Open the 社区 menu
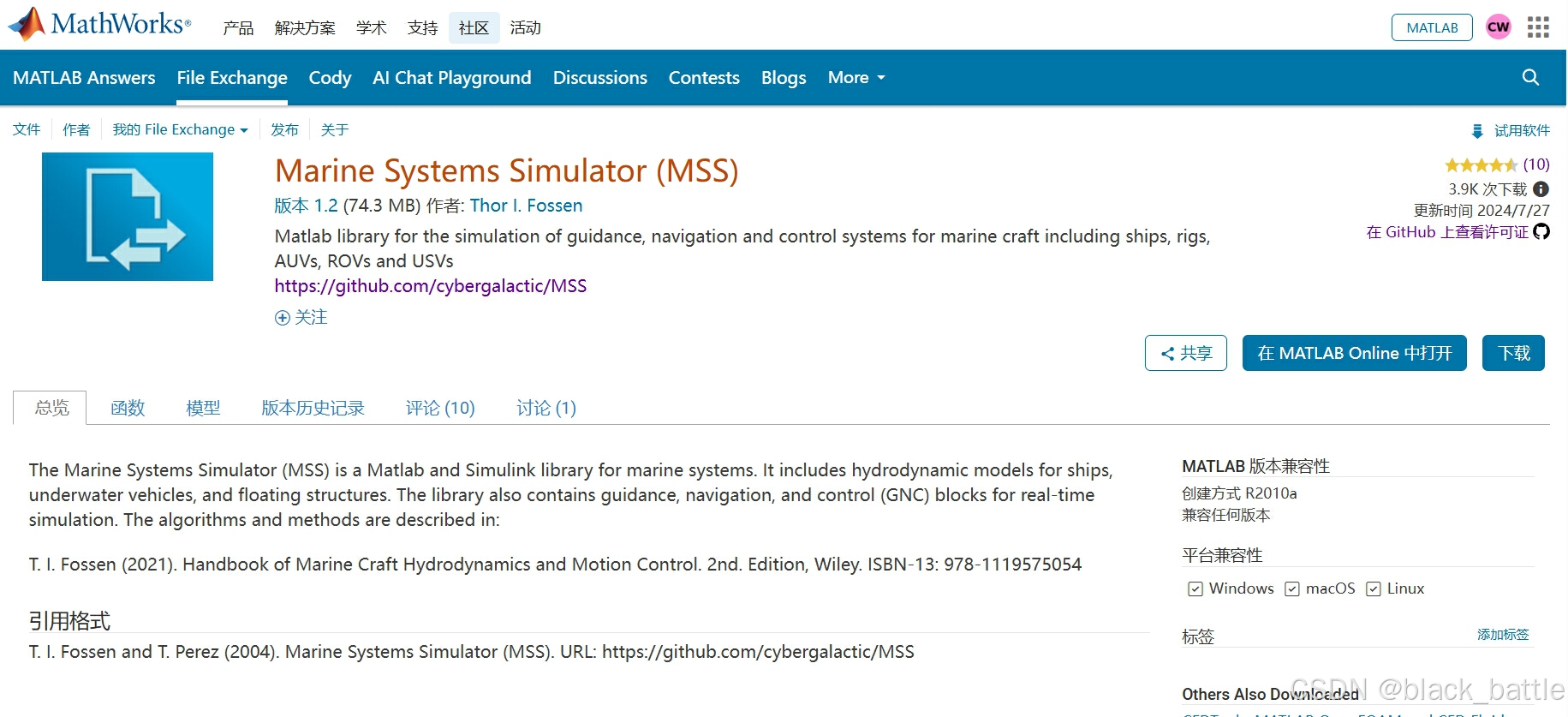Image resolution: width=1568 pixels, height=717 pixels. click(474, 28)
